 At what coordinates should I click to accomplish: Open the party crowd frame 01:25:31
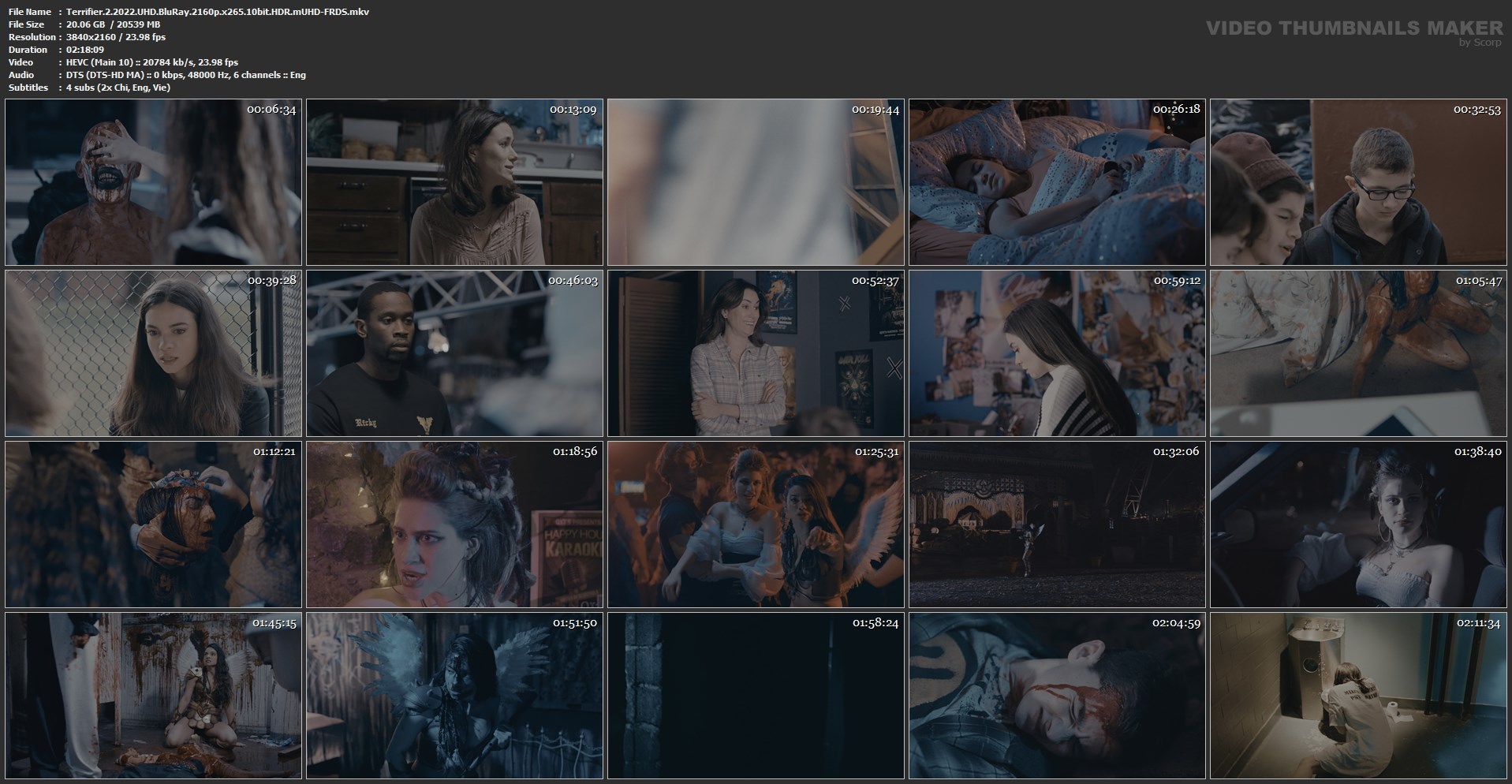(x=756, y=525)
